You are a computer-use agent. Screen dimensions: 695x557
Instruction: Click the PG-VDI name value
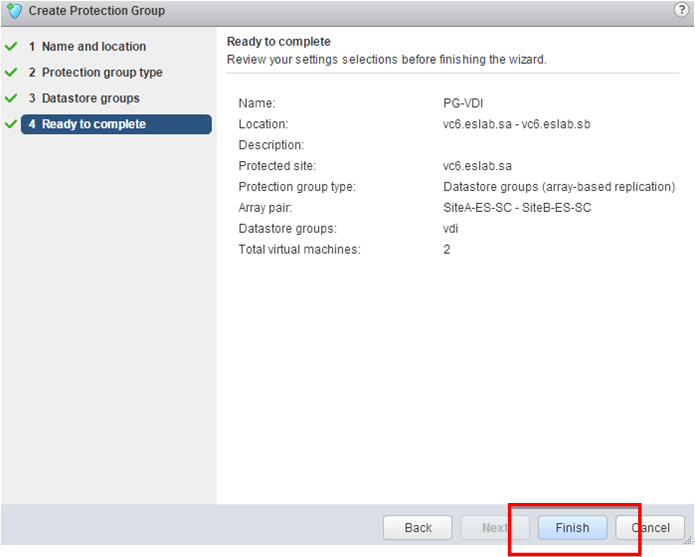pos(463,103)
